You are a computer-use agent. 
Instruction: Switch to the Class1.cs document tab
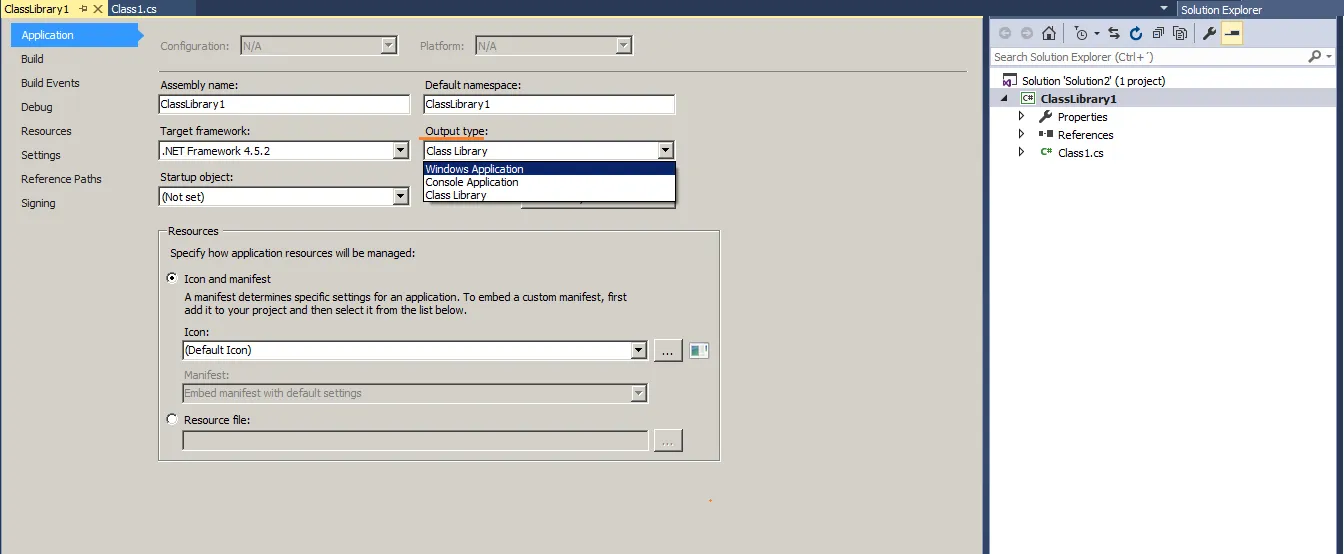click(134, 9)
